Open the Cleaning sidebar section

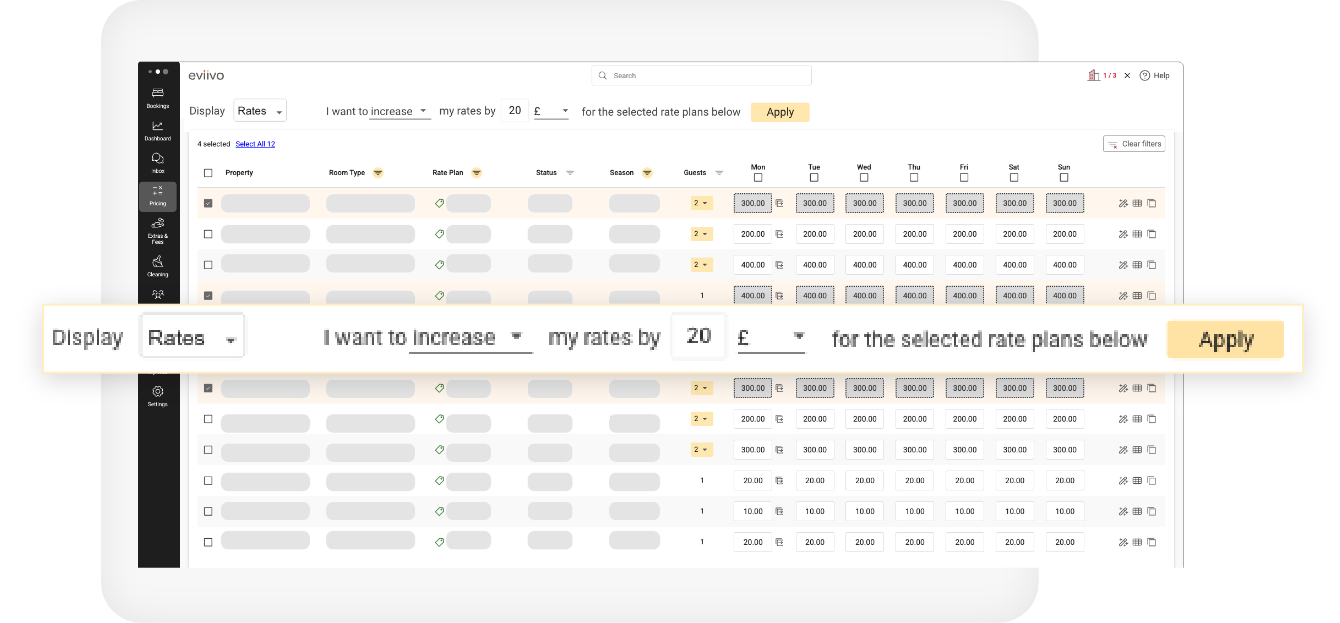[x=158, y=265]
